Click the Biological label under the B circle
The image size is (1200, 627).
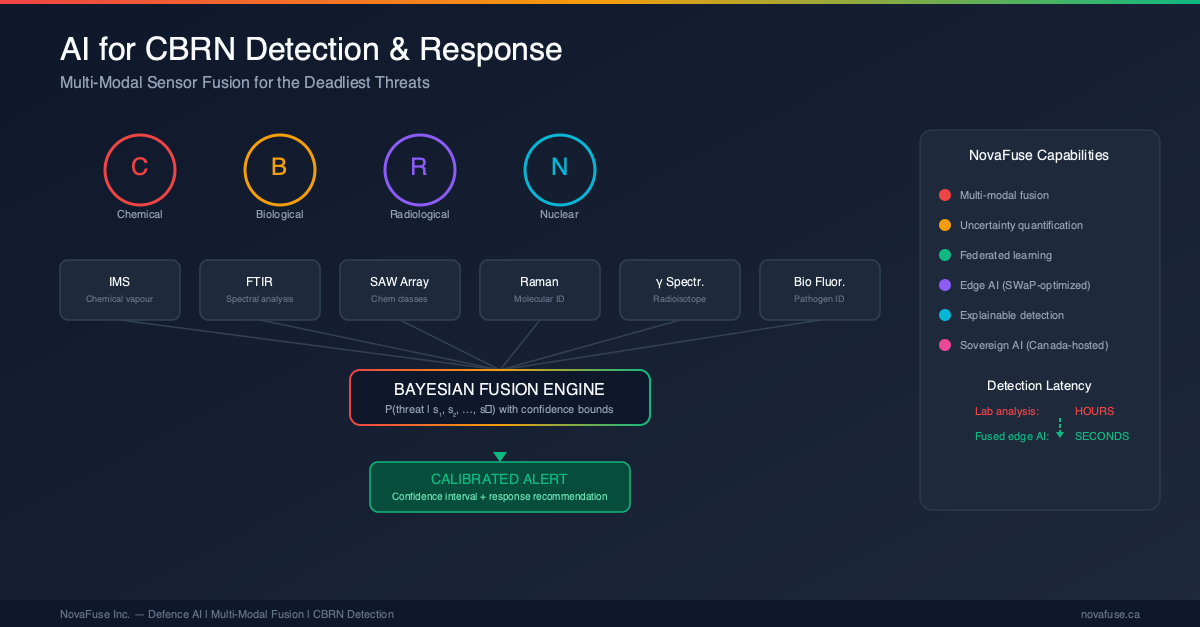(x=280, y=214)
